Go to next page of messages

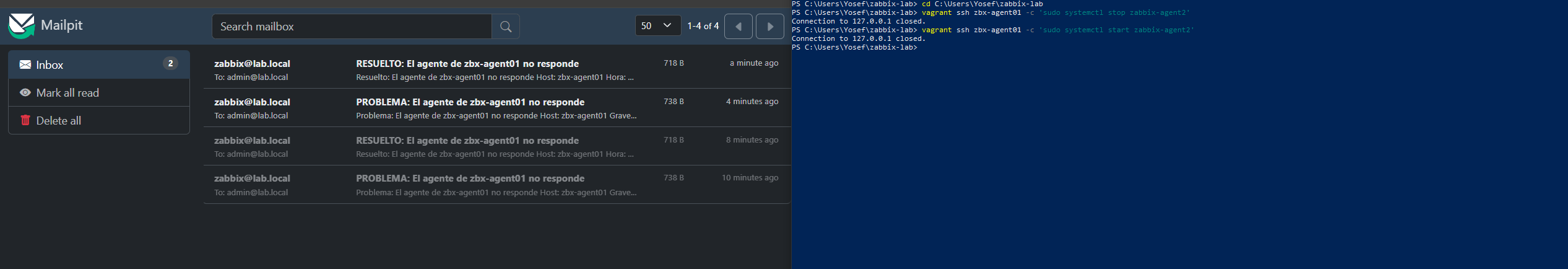[x=770, y=27]
